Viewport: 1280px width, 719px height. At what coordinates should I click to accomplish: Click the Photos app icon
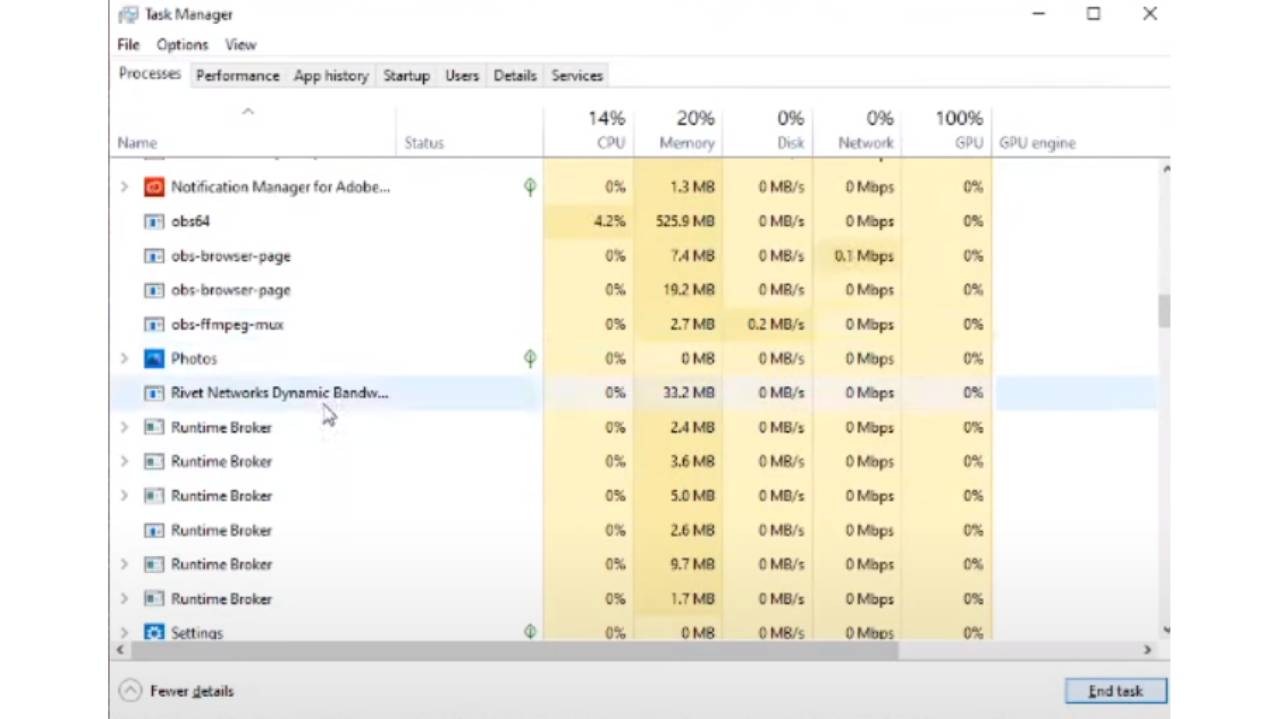click(x=153, y=358)
